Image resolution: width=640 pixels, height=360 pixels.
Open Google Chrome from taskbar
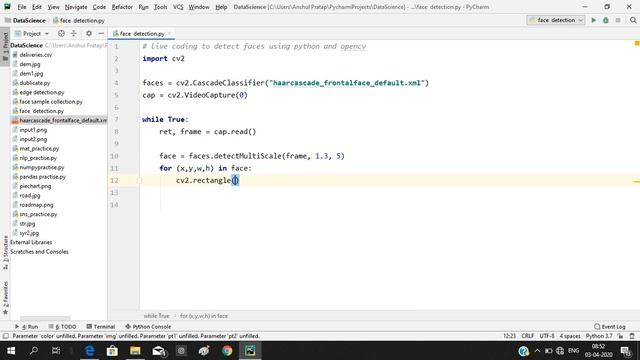click(227, 351)
